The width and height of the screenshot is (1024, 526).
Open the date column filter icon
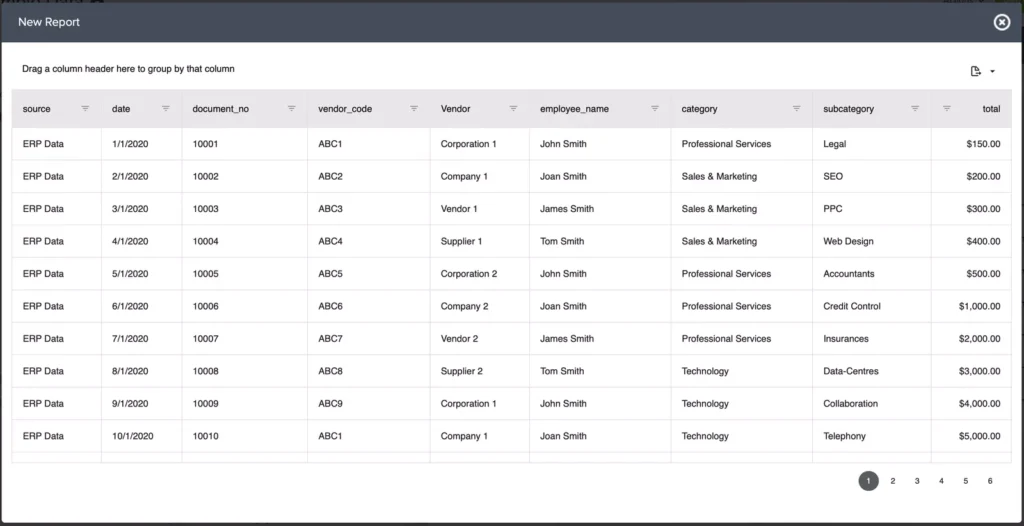166,108
